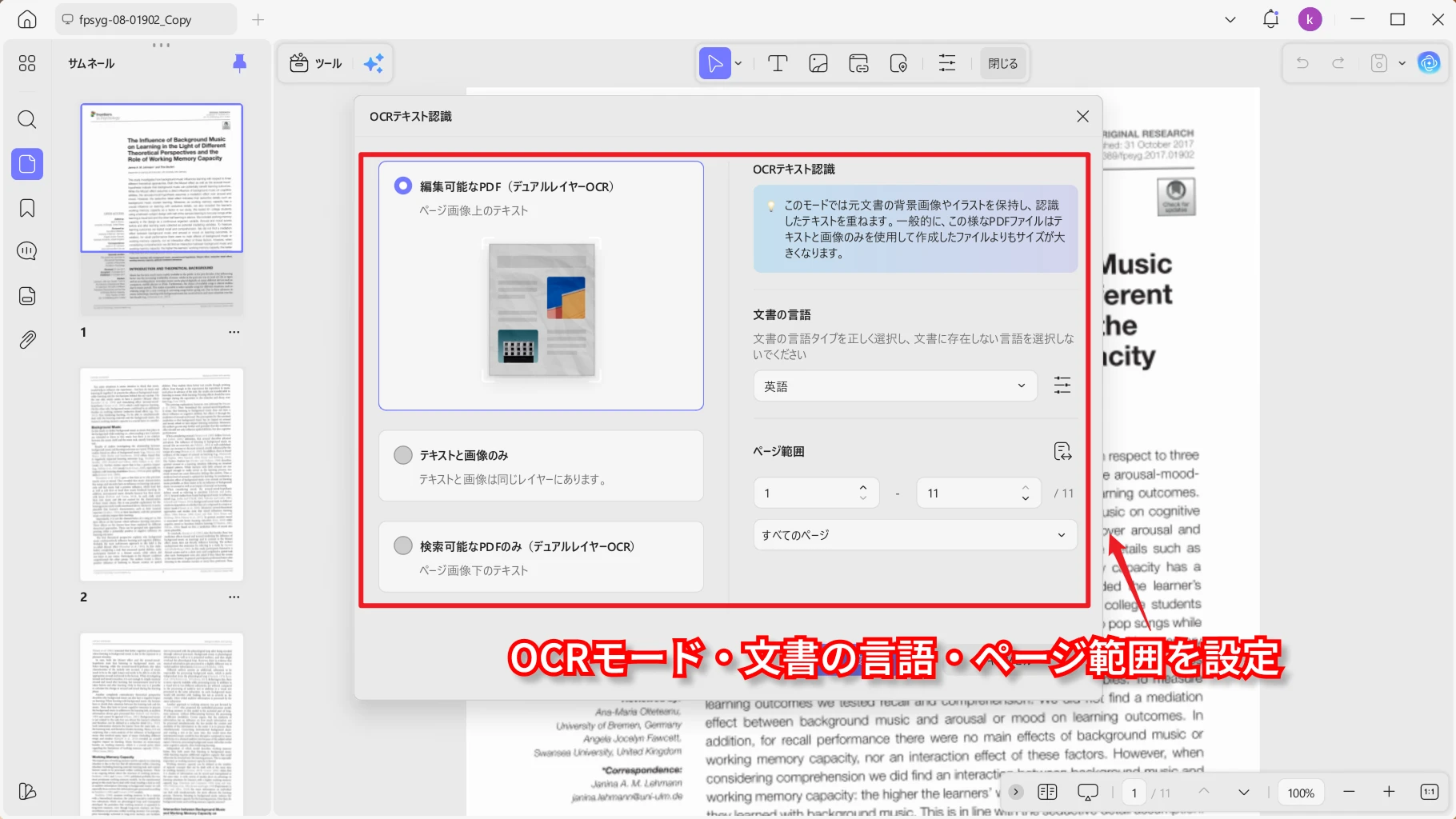
Task: Open language advanced settings icon
Action: click(x=1062, y=386)
